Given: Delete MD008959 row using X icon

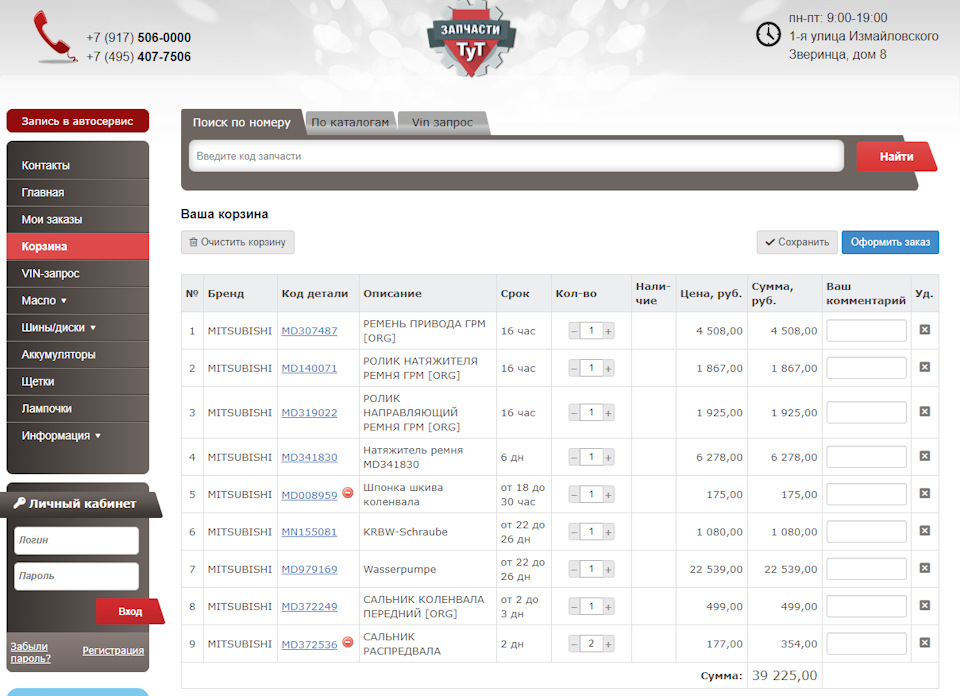Looking at the screenshot, I should click(924, 493).
